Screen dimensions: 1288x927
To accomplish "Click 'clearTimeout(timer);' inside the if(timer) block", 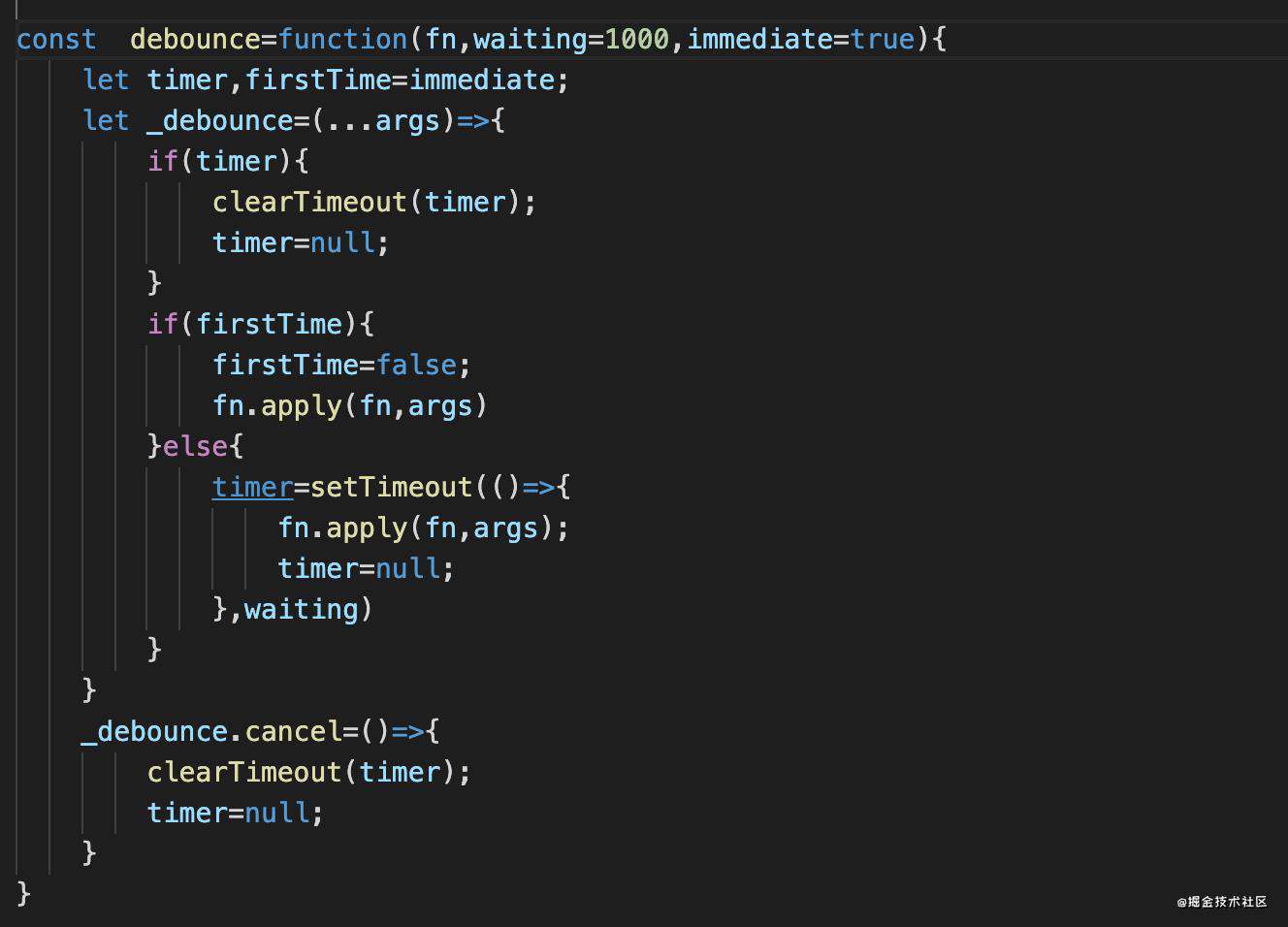I will pyautogui.click(x=374, y=203).
